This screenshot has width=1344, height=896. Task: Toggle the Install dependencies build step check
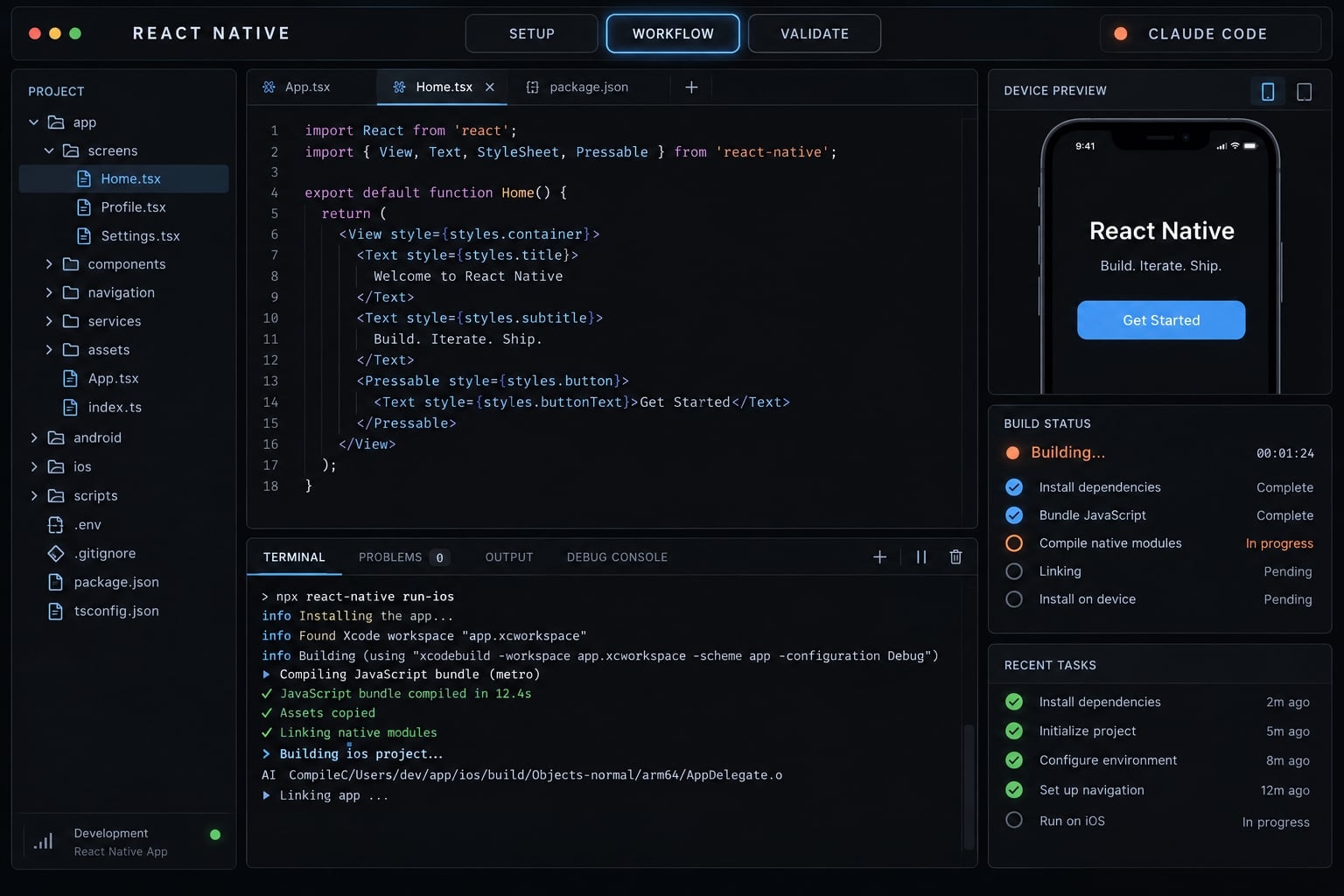click(1014, 487)
